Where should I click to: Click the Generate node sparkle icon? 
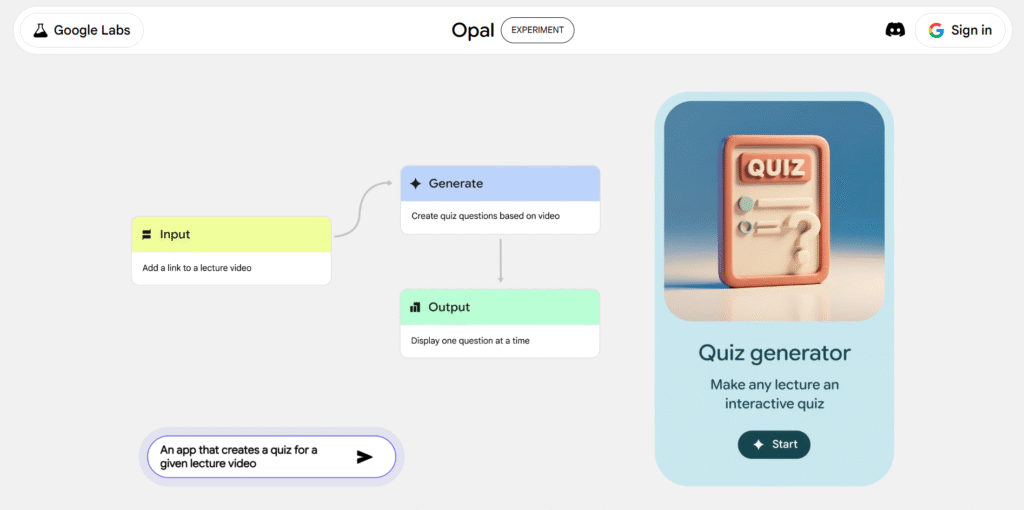pos(415,184)
